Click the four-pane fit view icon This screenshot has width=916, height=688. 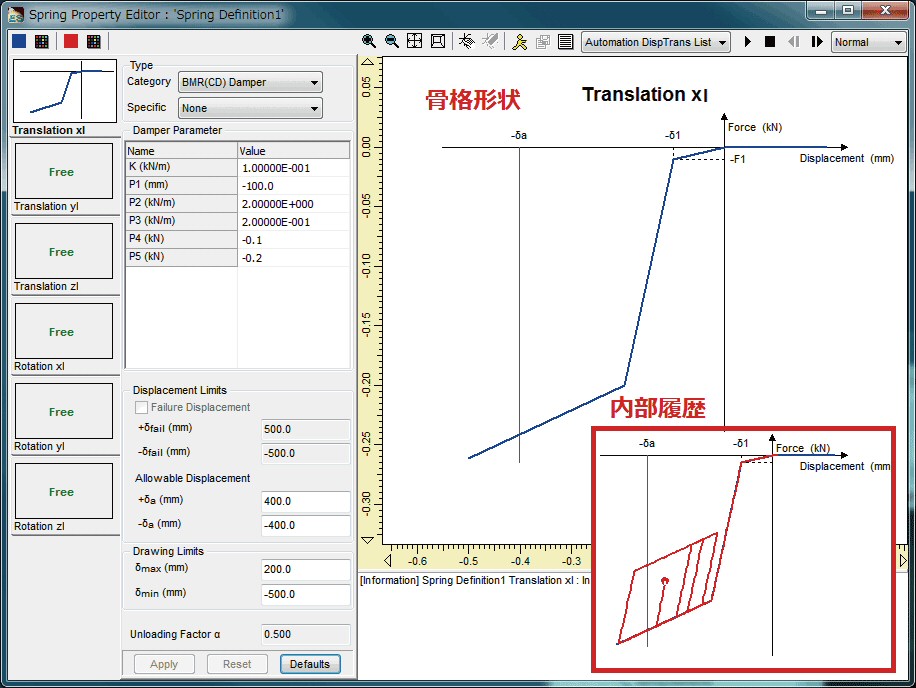415,41
